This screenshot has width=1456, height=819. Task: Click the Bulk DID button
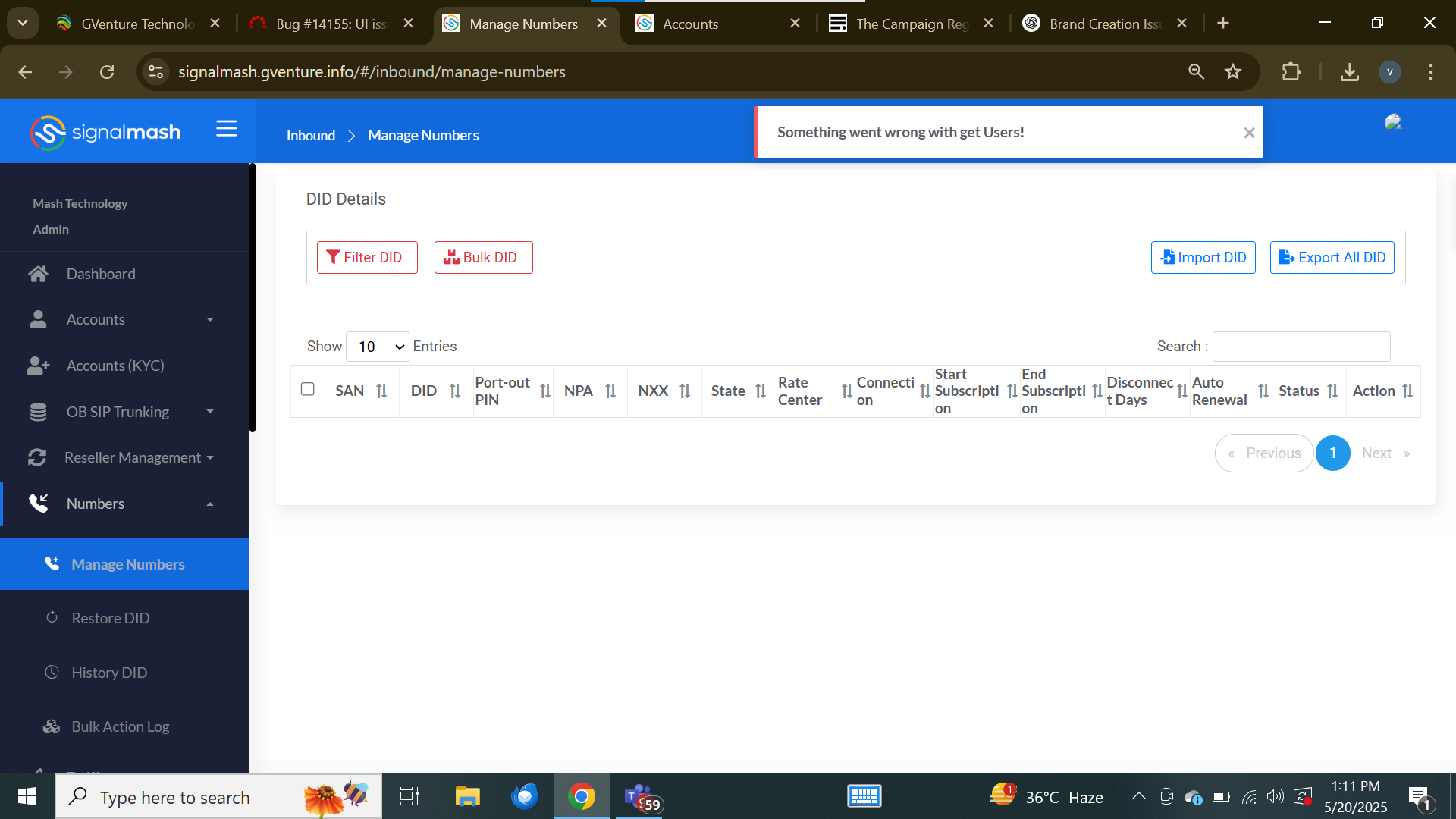tap(483, 257)
